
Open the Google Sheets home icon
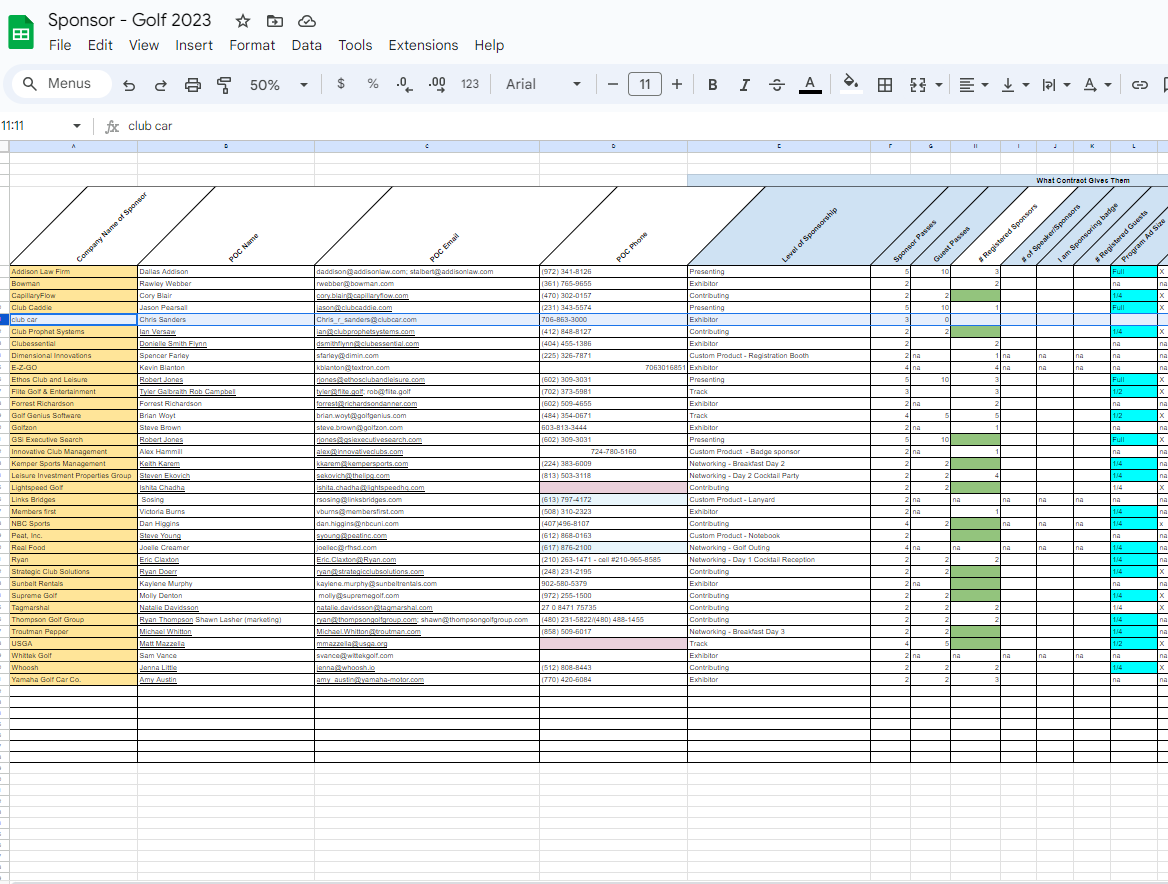tap(21, 33)
